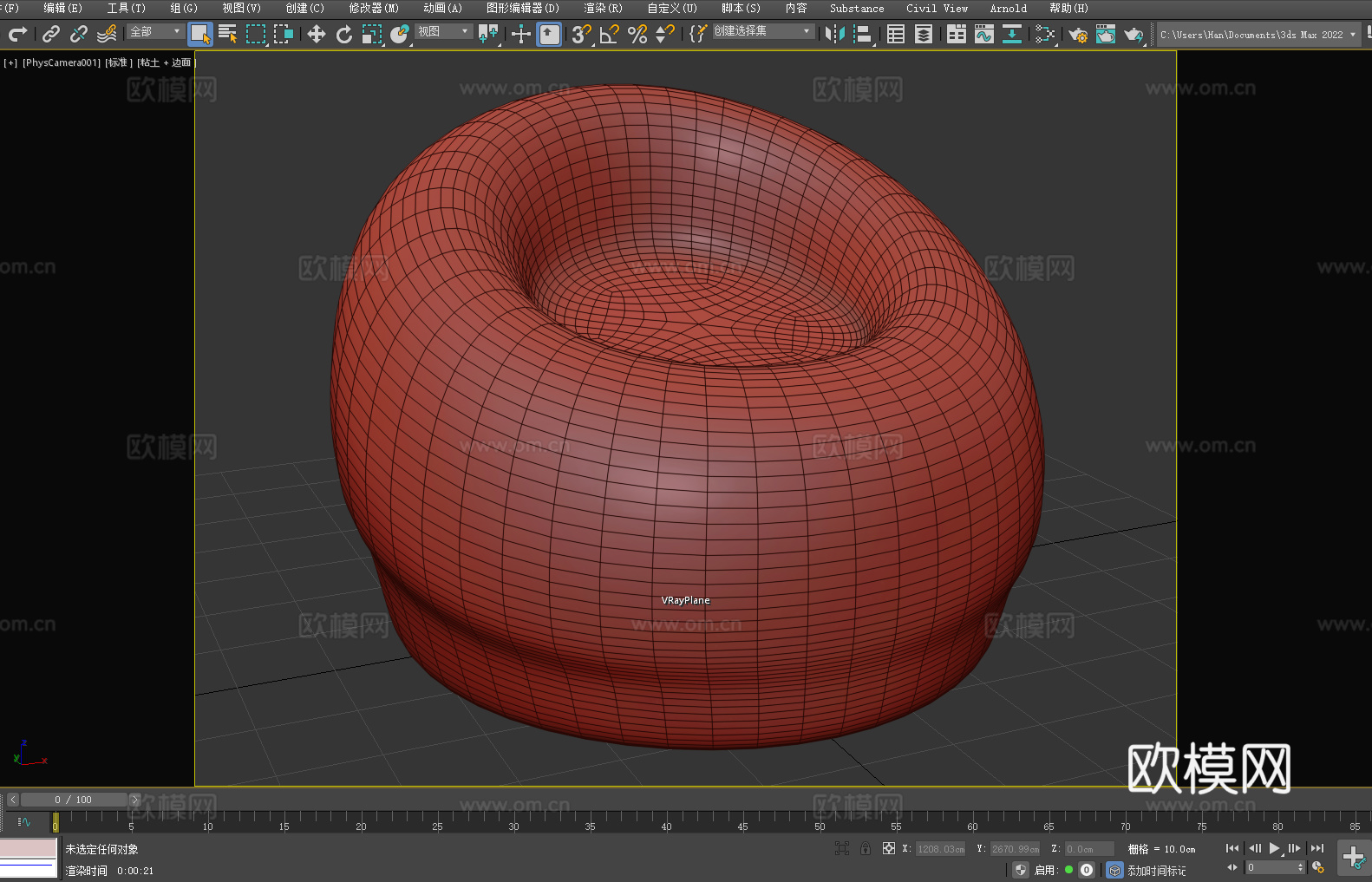The image size is (1372, 882).
Task: Select the Rotate tool
Action: (x=344, y=34)
